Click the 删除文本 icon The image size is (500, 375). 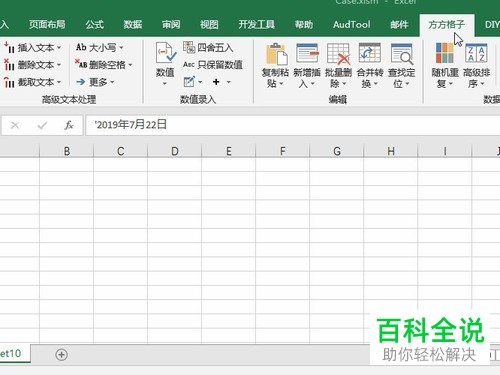point(9,65)
